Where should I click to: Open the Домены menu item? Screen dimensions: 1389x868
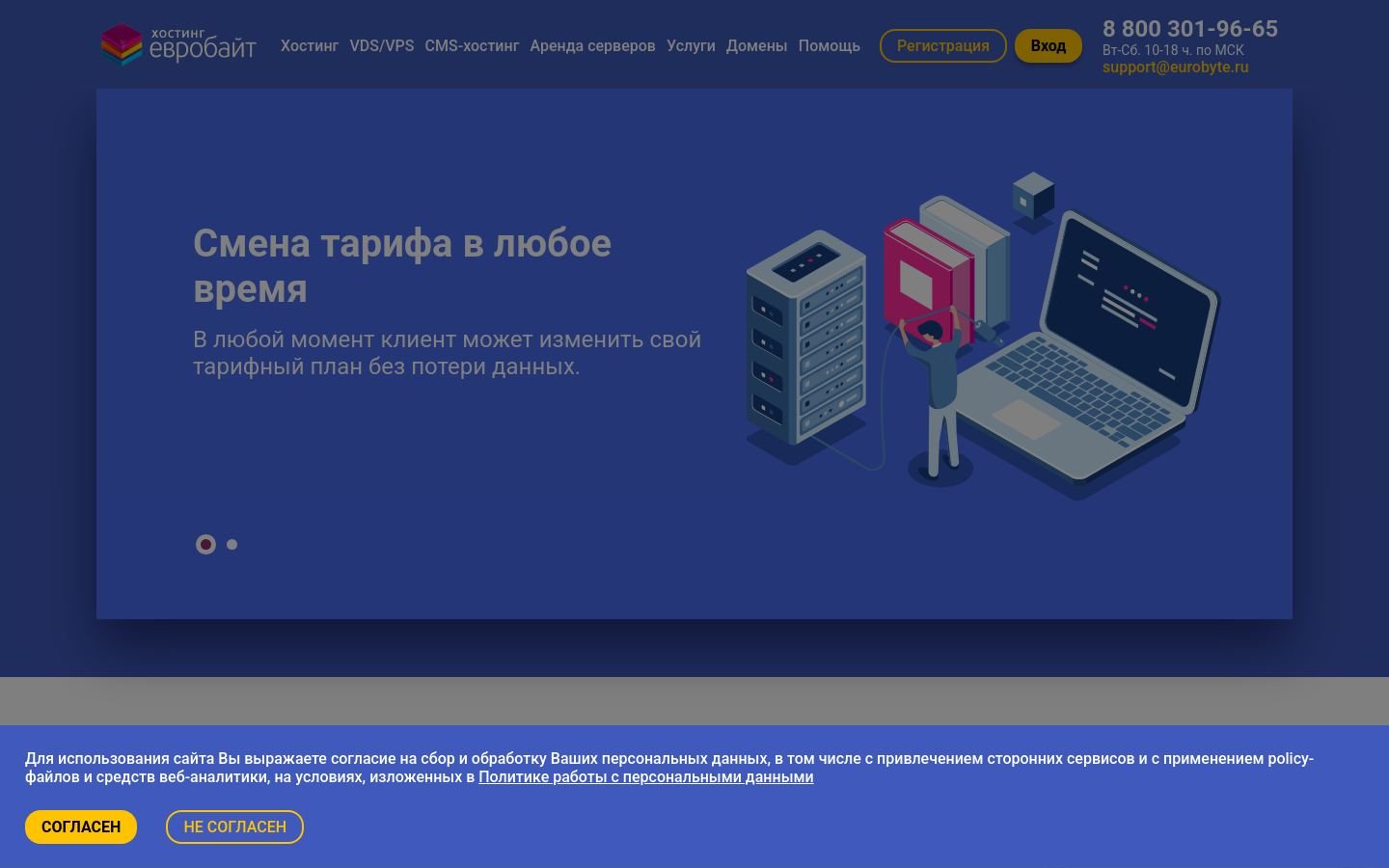tap(756, 45)
